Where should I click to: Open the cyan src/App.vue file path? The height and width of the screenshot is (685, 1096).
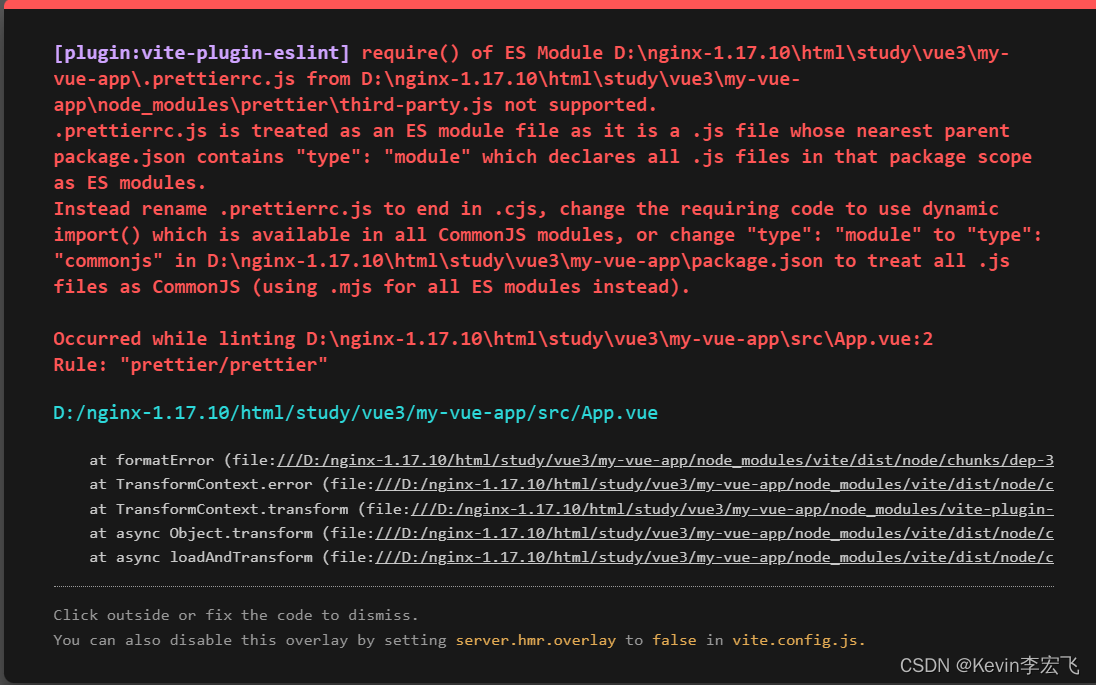pyautogui.click(x=355, y=413)
